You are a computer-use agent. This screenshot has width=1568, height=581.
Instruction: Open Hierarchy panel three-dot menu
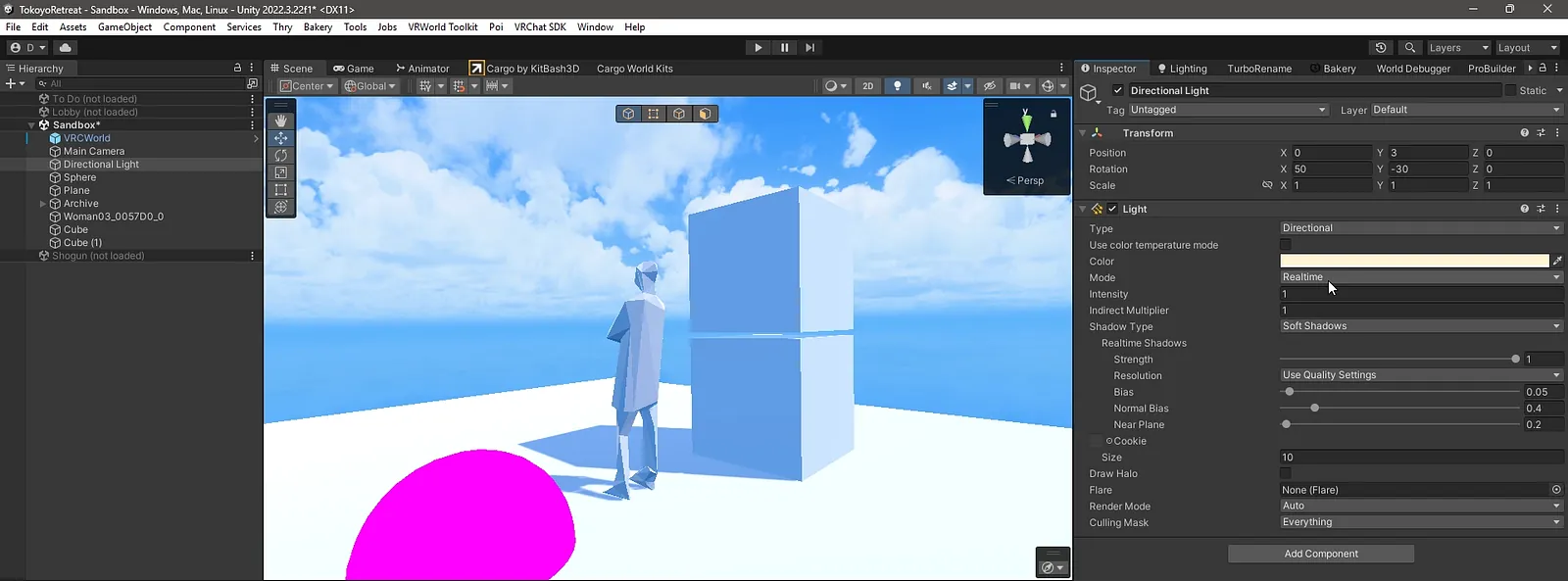coord(252,68)
